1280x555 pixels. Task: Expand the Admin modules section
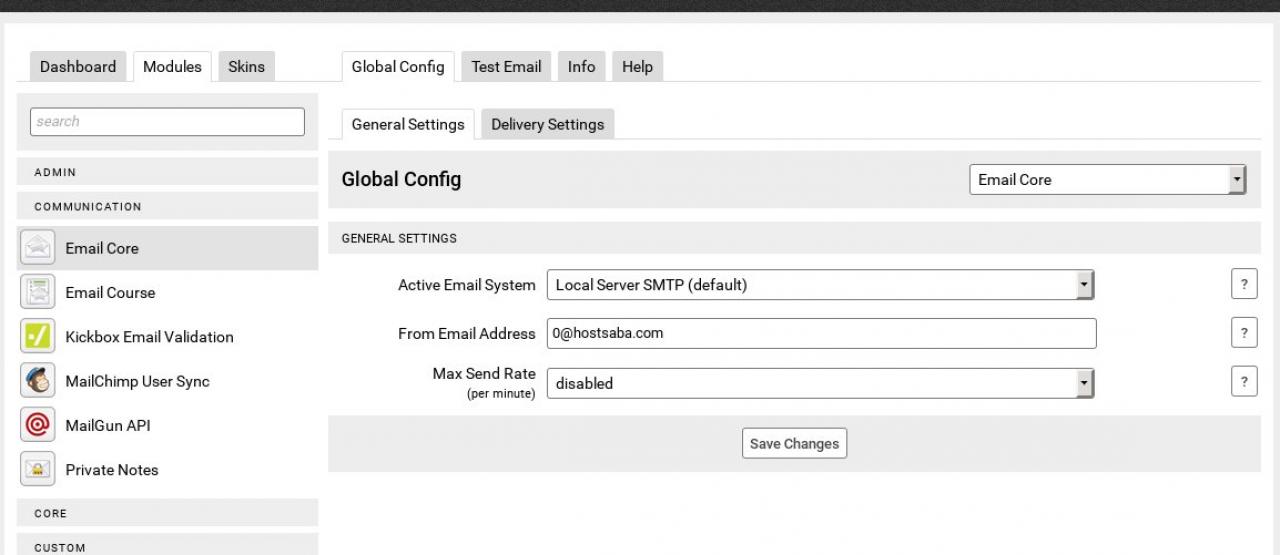168,173
